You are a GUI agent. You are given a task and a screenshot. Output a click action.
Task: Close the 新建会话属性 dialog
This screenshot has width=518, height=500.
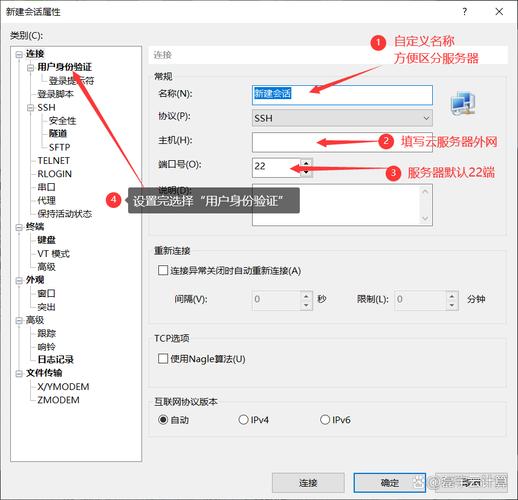coord(499,12)
